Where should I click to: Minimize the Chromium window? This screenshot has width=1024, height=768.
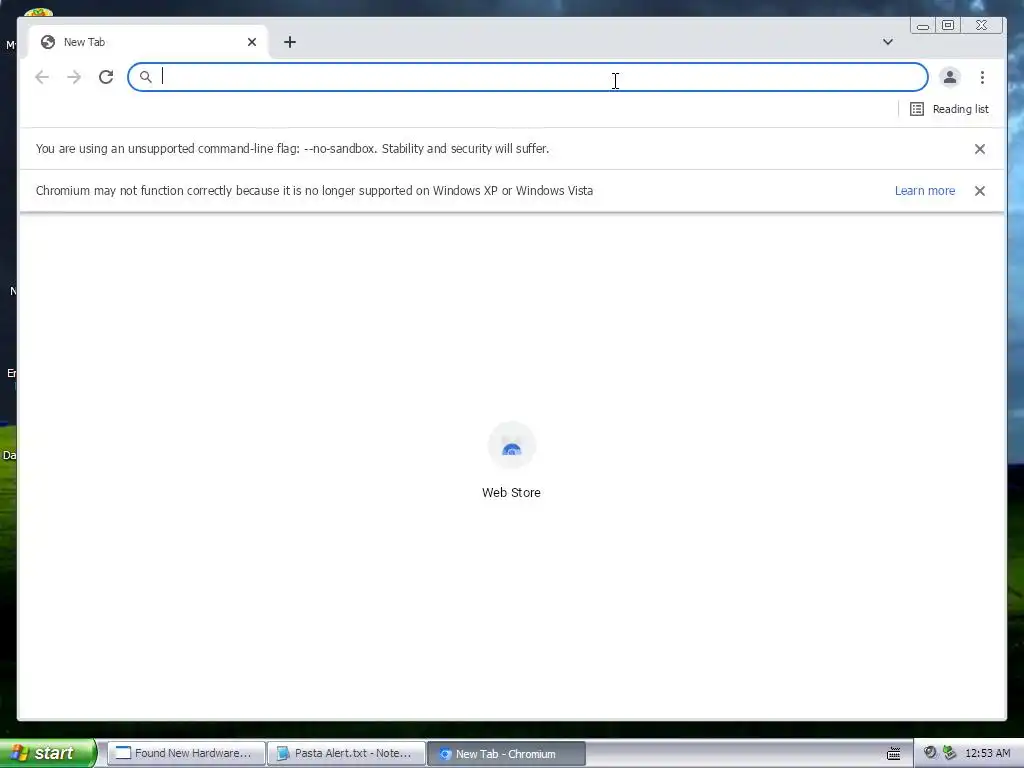pyautogui.click(x=923, y=25)
